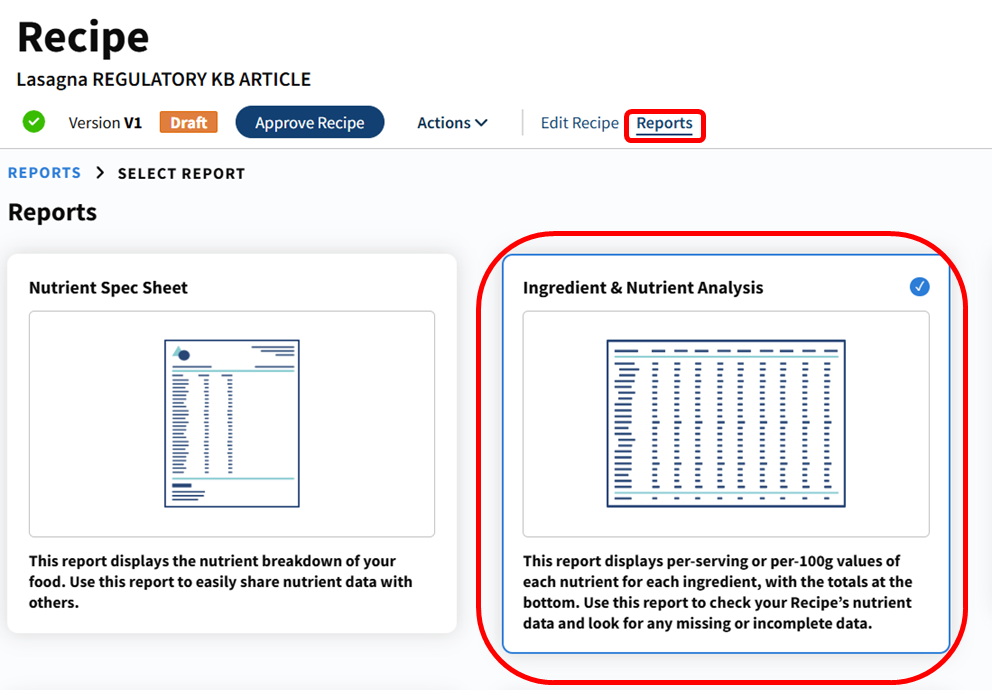Image resolution: width=993 pixels, height=691 pixels.
Task: Select the Nutrient Spec Sheet title
Action: pyautogui.click(x=108, y=287)
